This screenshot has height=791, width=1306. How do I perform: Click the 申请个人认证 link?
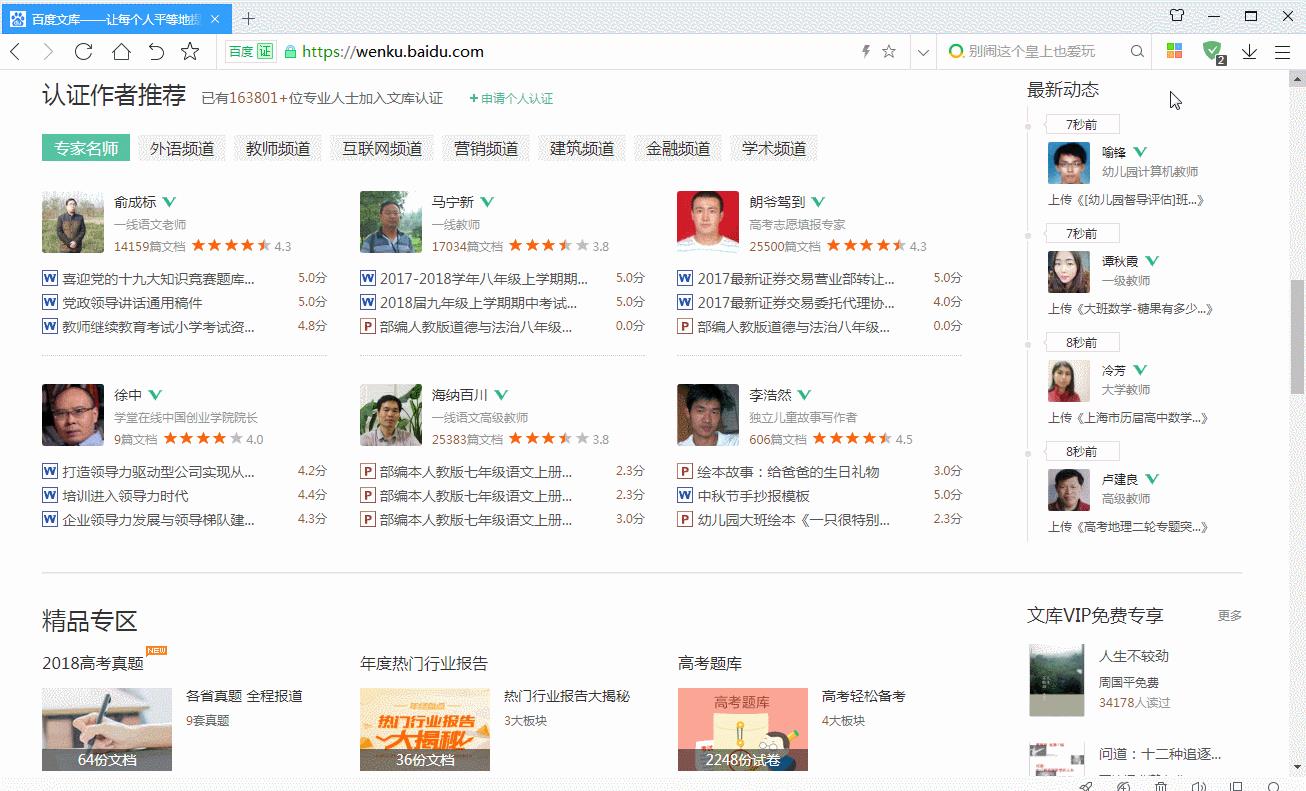[x=512, y=99]
